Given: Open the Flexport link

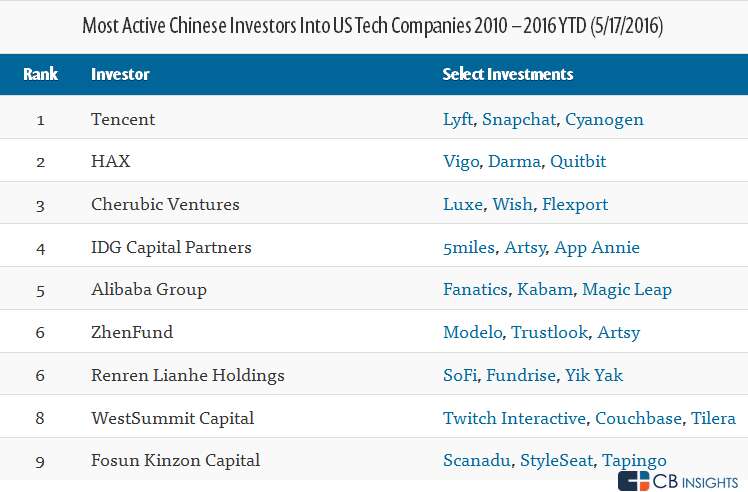Looking at the screenshot, I should [x=574, y=204].
